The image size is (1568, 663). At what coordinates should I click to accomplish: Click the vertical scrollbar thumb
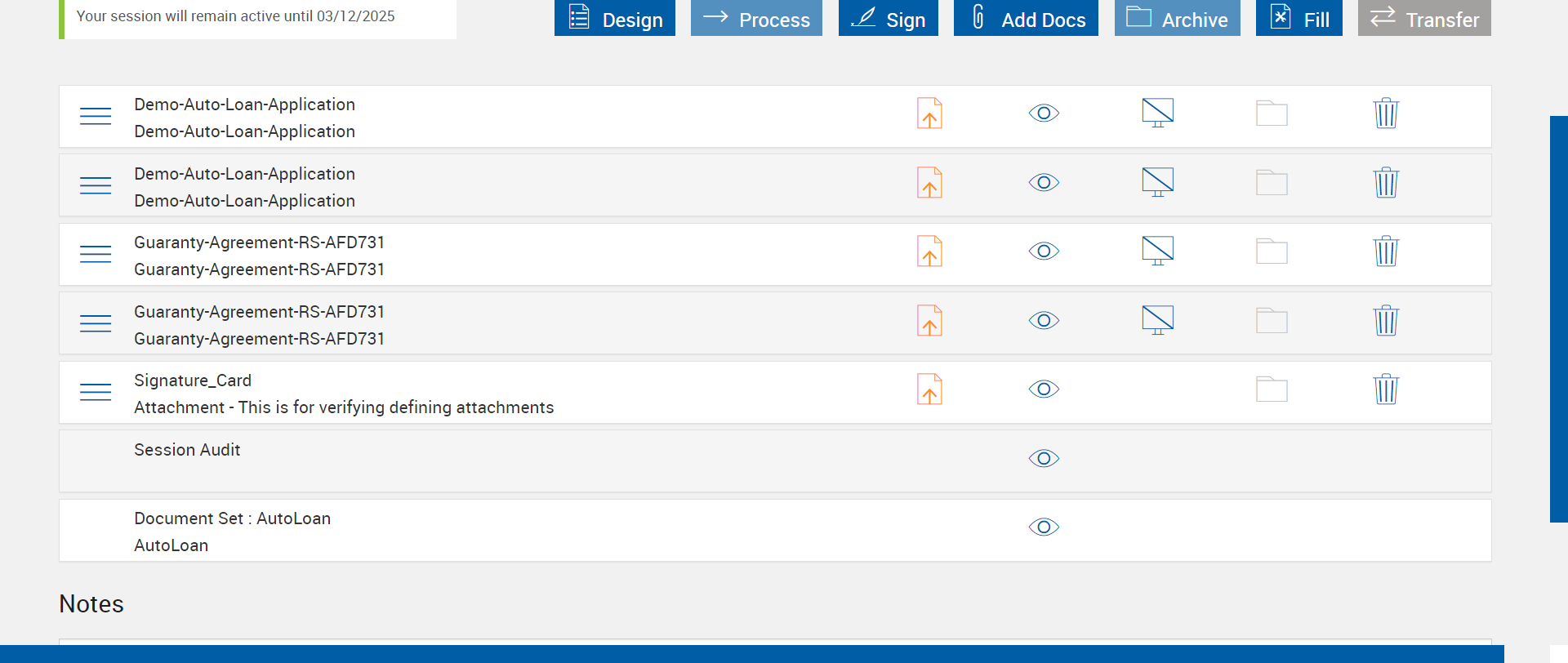click(1559, 318)
